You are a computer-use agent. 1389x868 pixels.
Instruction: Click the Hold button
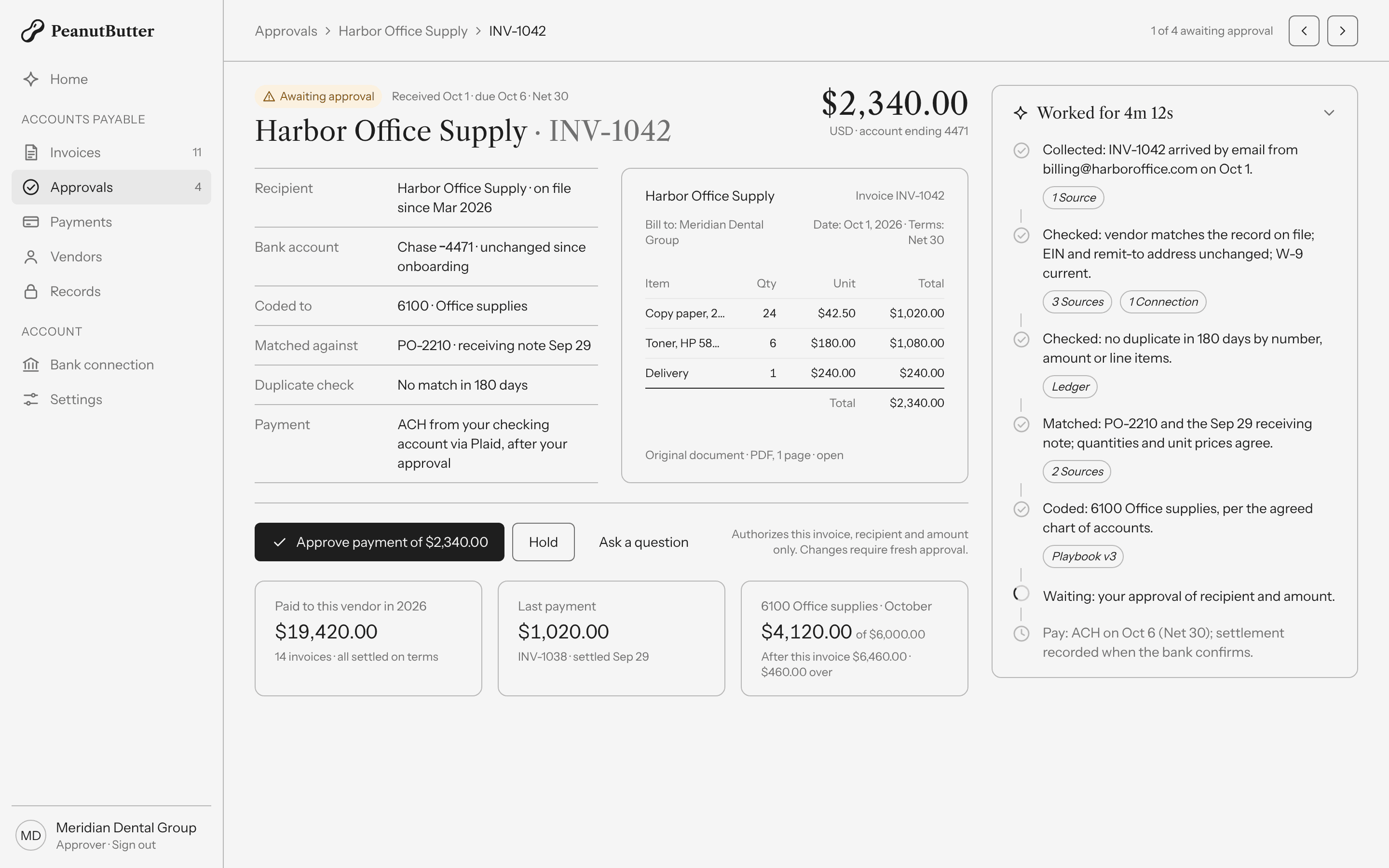tap(543, 542)
